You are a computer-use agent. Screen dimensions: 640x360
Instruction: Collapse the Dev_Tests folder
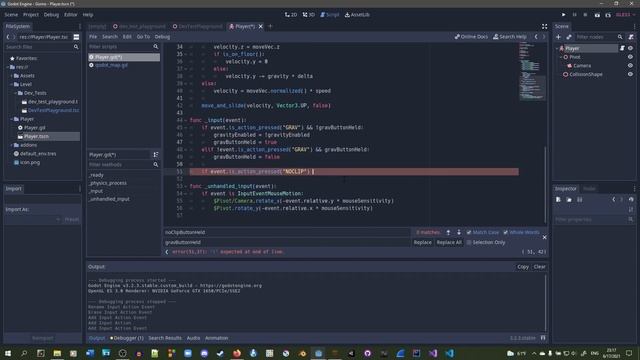point(16,93)
